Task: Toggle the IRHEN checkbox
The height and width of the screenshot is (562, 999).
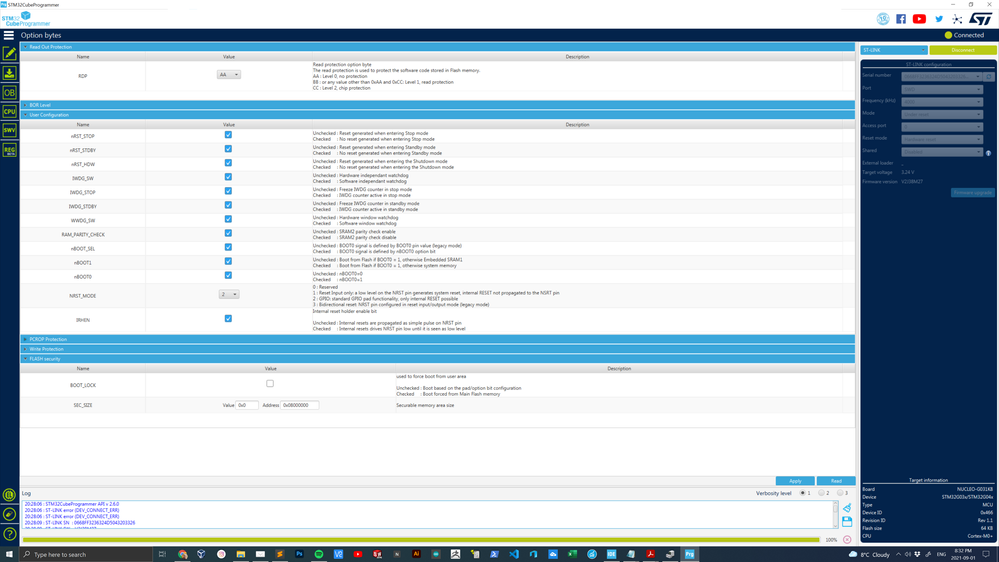Action: tap(228, 319)
